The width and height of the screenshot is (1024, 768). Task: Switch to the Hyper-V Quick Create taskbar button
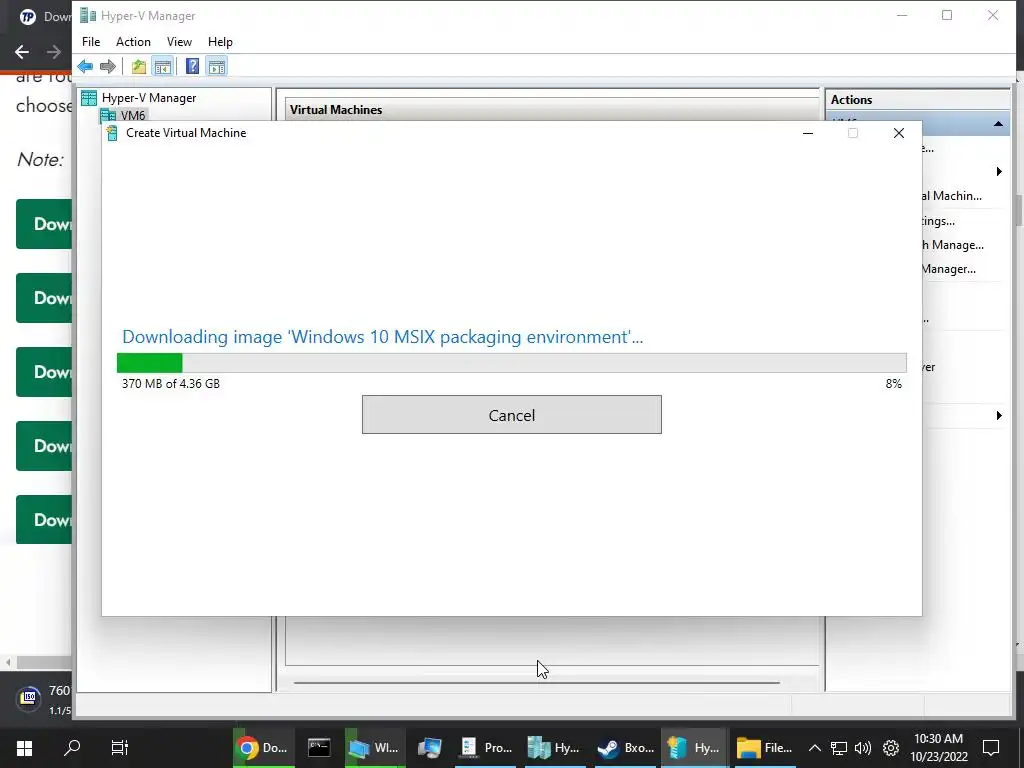pos(694,748)
